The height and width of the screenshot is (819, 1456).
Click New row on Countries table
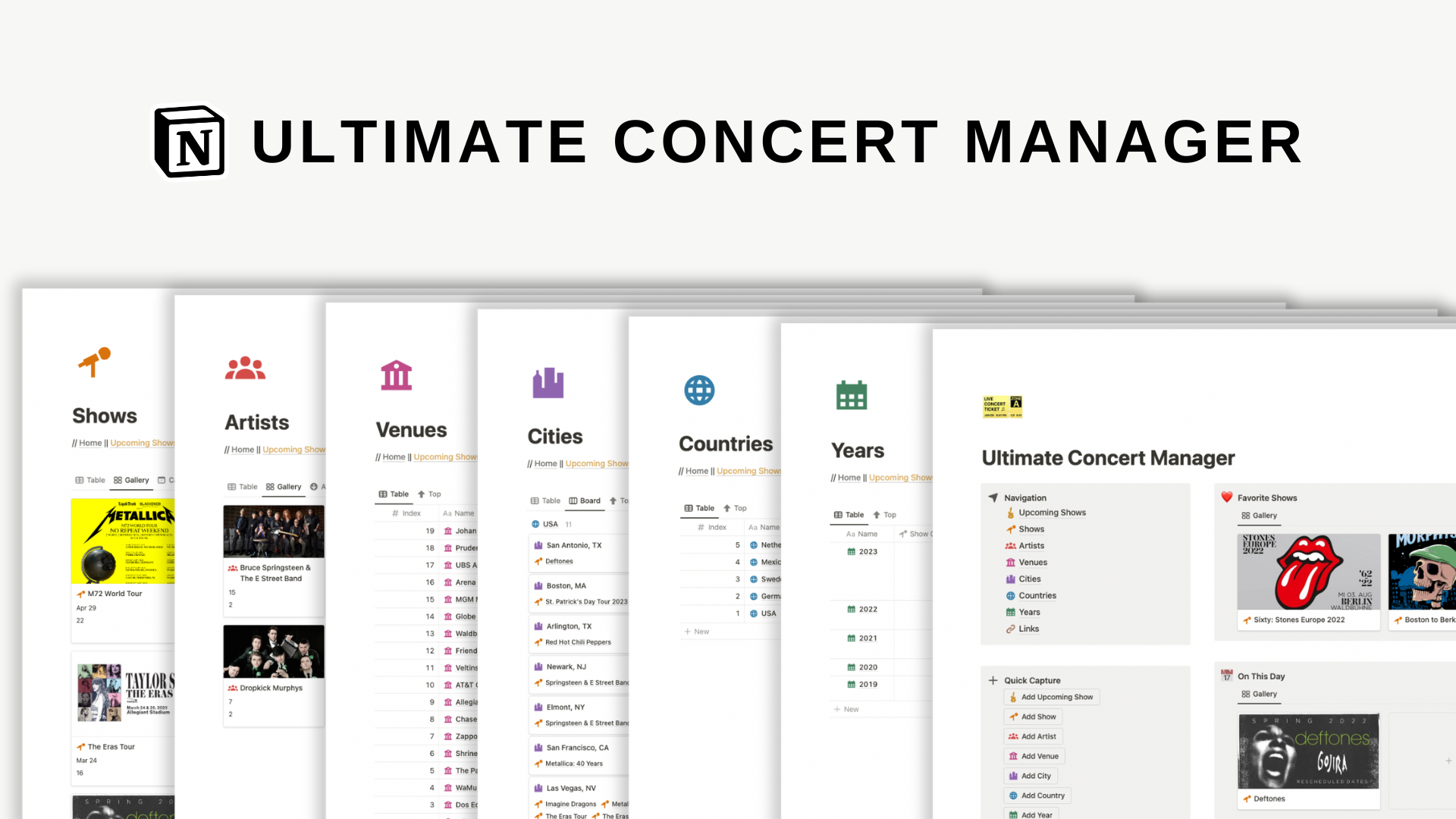[x=696, y=632]
